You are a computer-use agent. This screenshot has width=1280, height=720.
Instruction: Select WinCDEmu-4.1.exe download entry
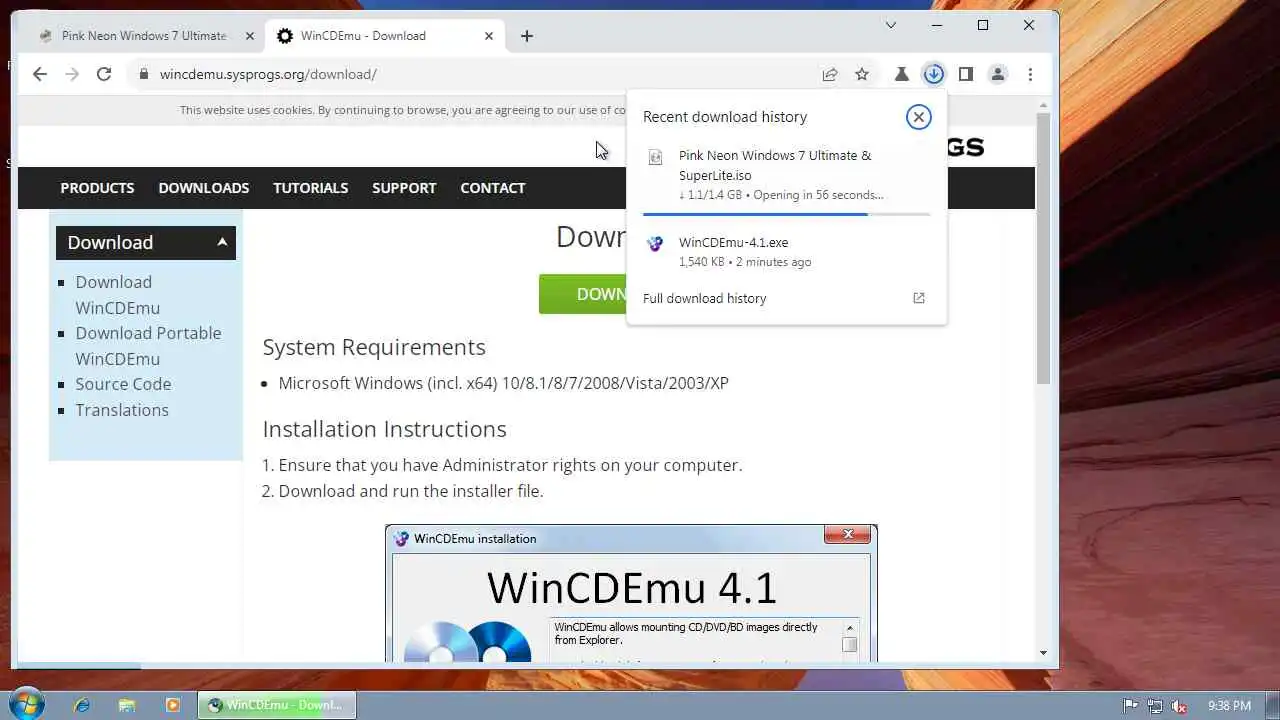pos(786,251)
